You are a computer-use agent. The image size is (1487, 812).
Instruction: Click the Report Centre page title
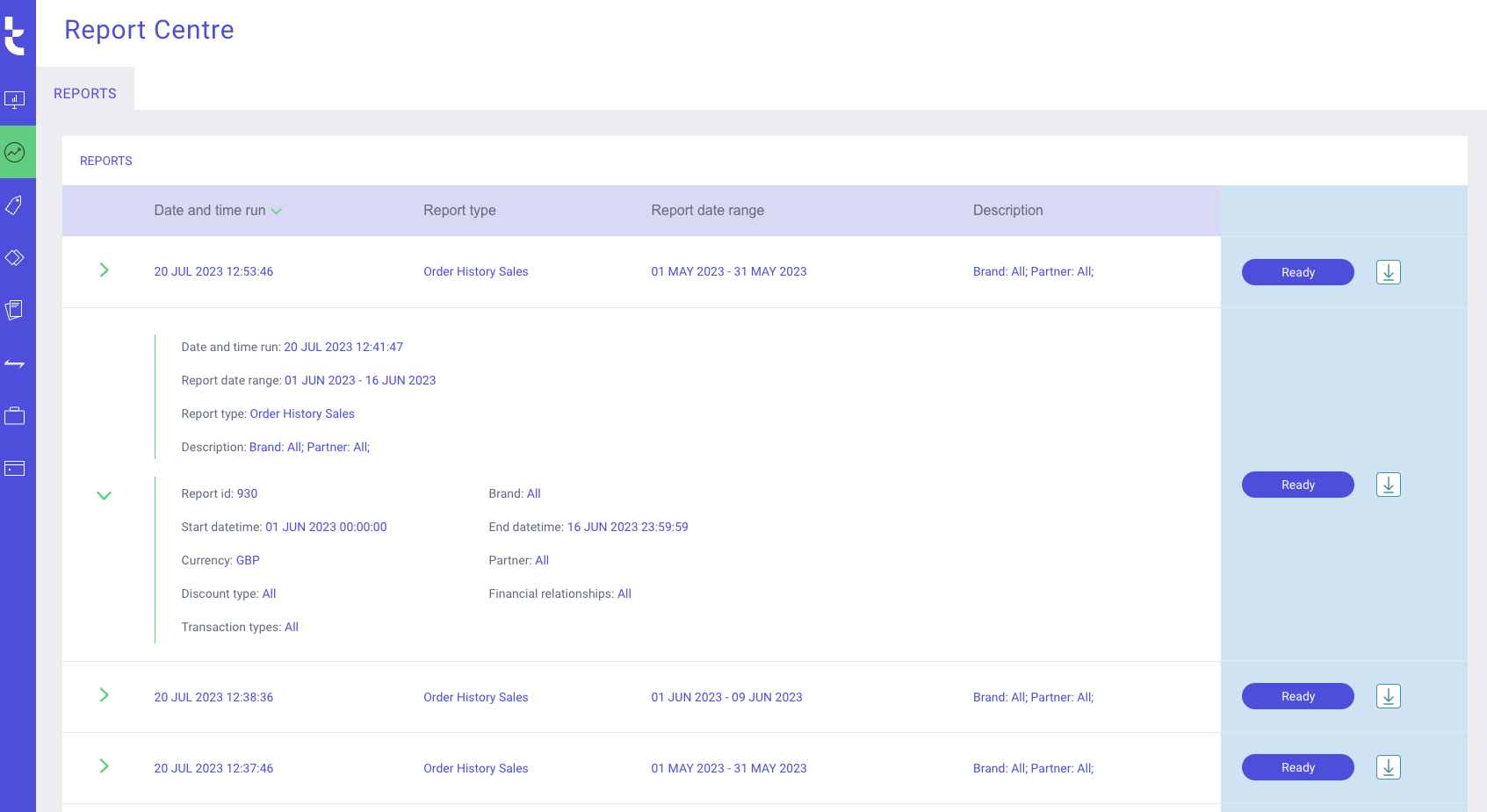click(149, 30)
